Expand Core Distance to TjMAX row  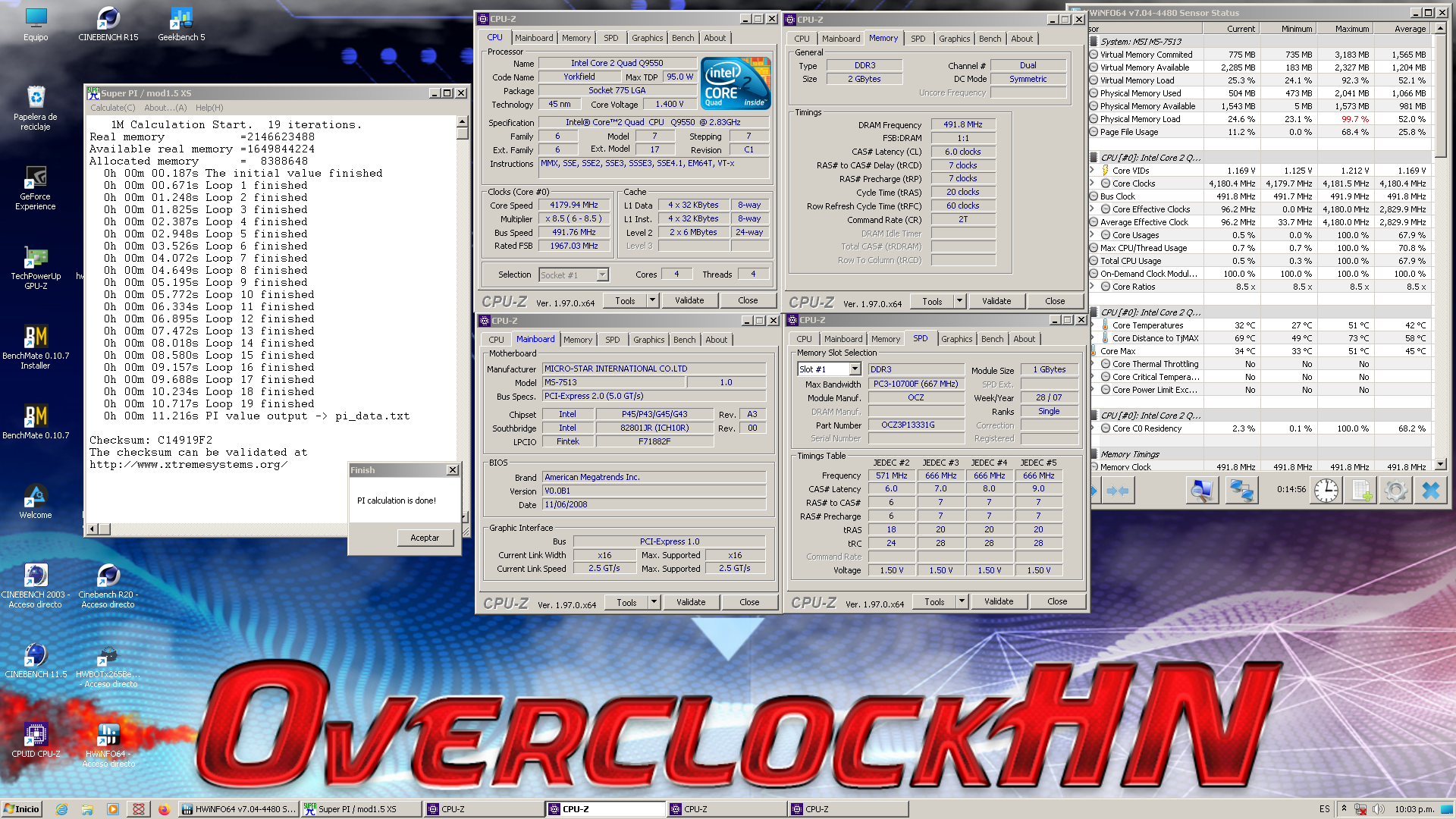click(x=1092, y=338)
